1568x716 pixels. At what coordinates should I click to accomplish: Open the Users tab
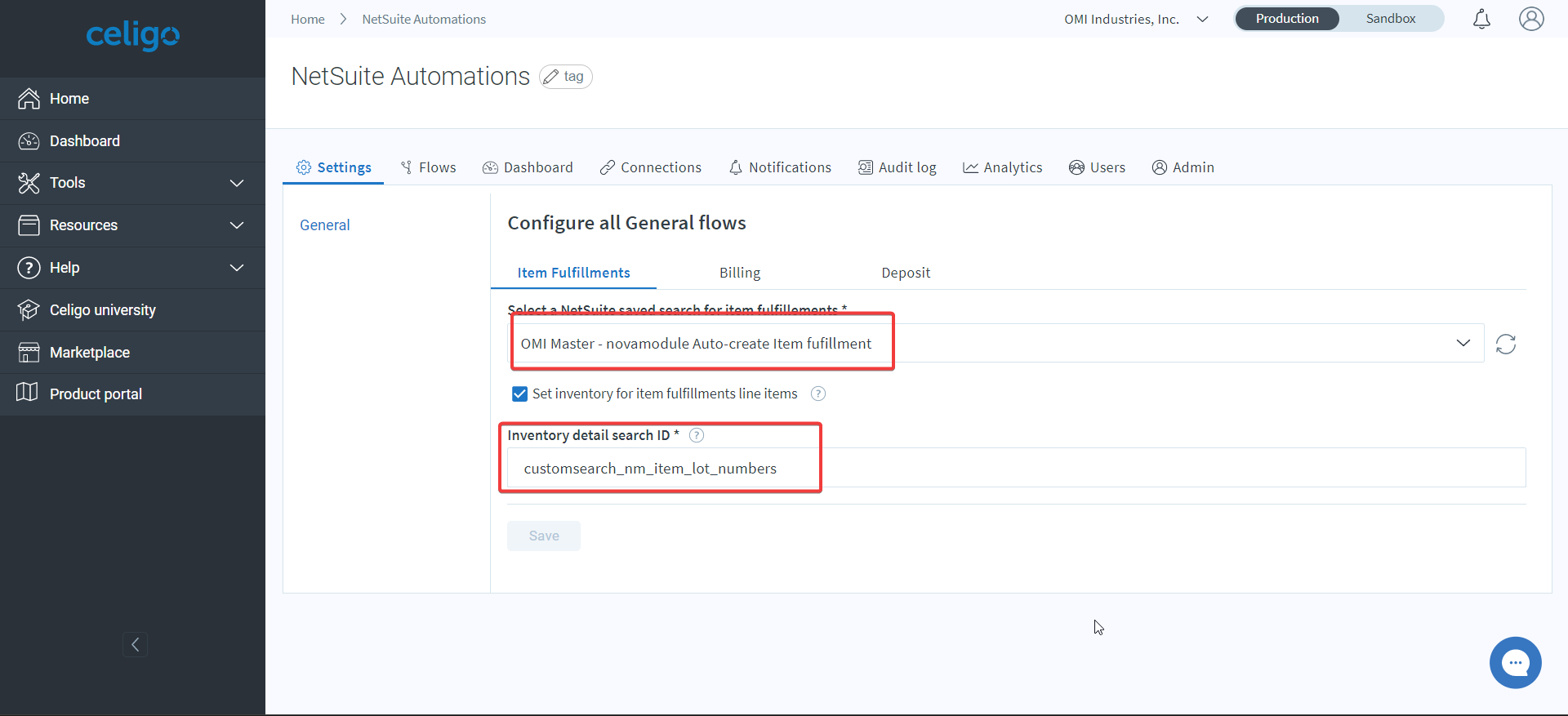(1097, 167)
